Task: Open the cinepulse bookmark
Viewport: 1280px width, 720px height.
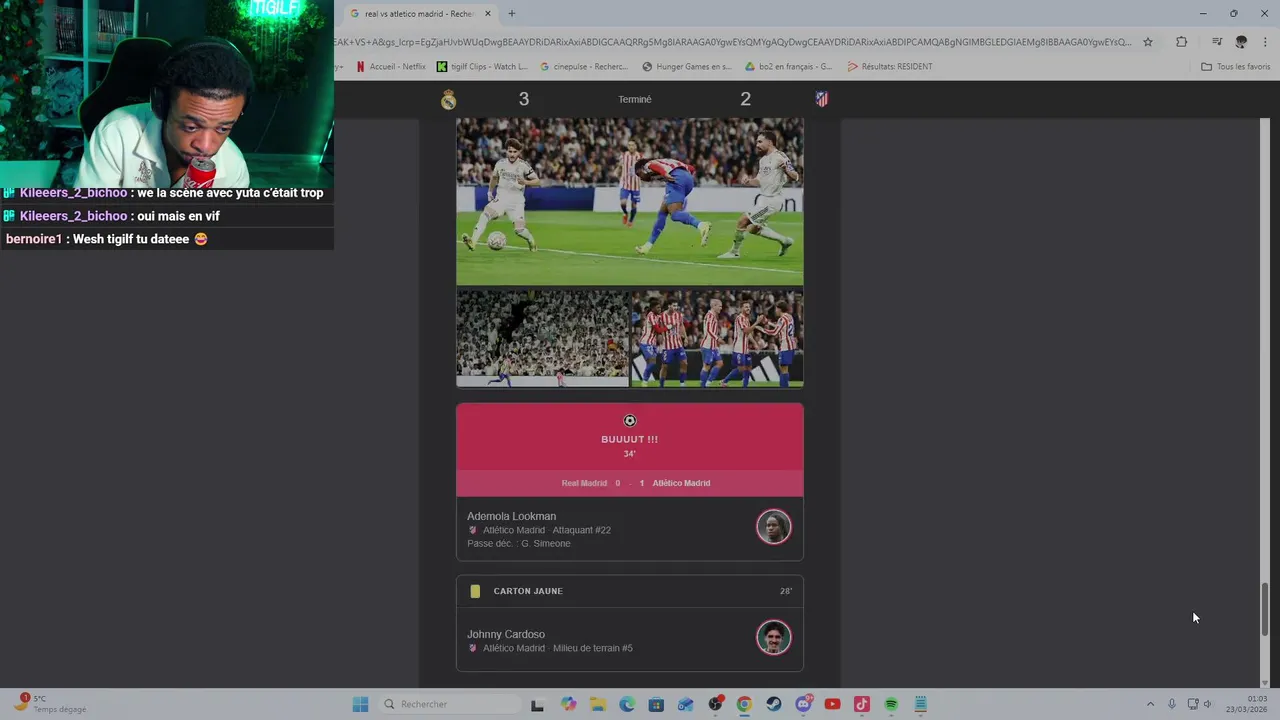Action: tap(584, 66)
